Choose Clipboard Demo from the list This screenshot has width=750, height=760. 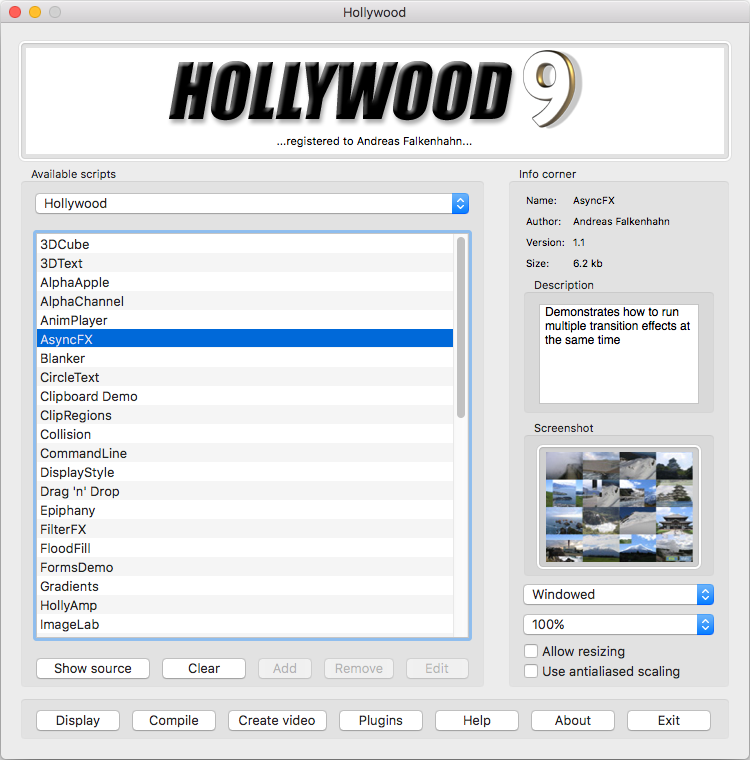click(89, 396)
